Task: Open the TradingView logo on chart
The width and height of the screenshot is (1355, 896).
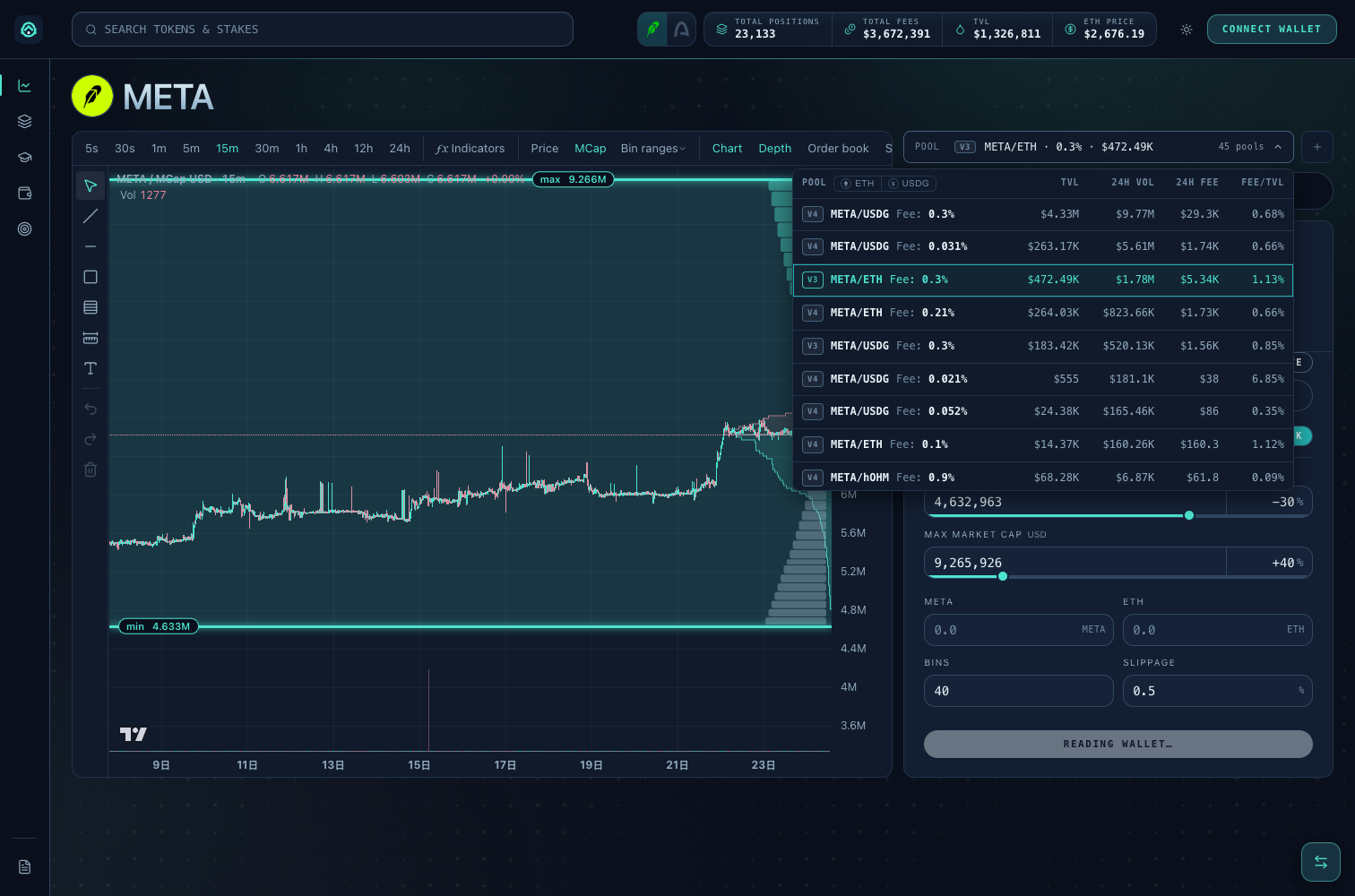Action: (x=134, y=734)
